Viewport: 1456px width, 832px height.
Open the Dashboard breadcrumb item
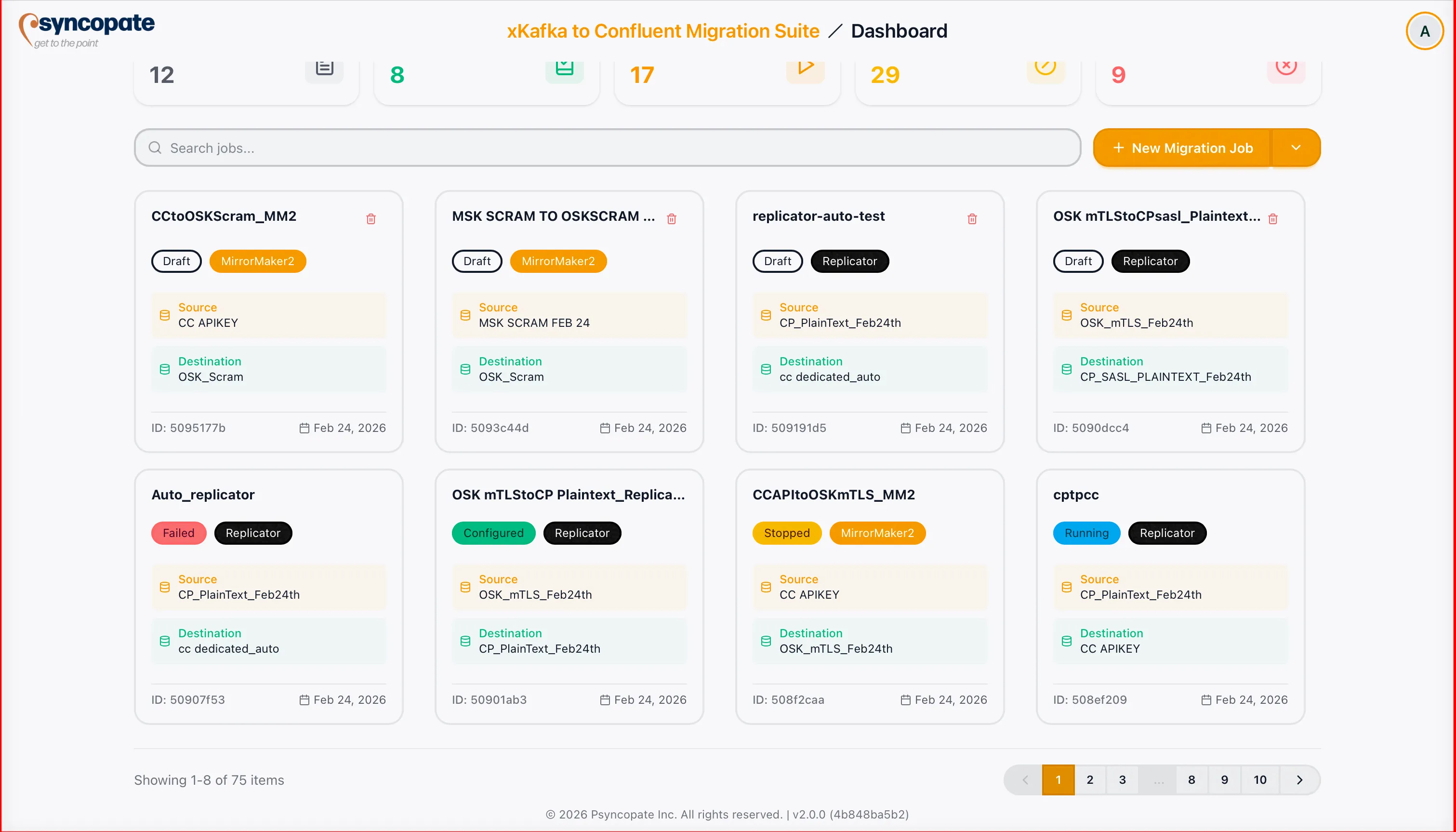pyautogui.click(x=899, y=30)
